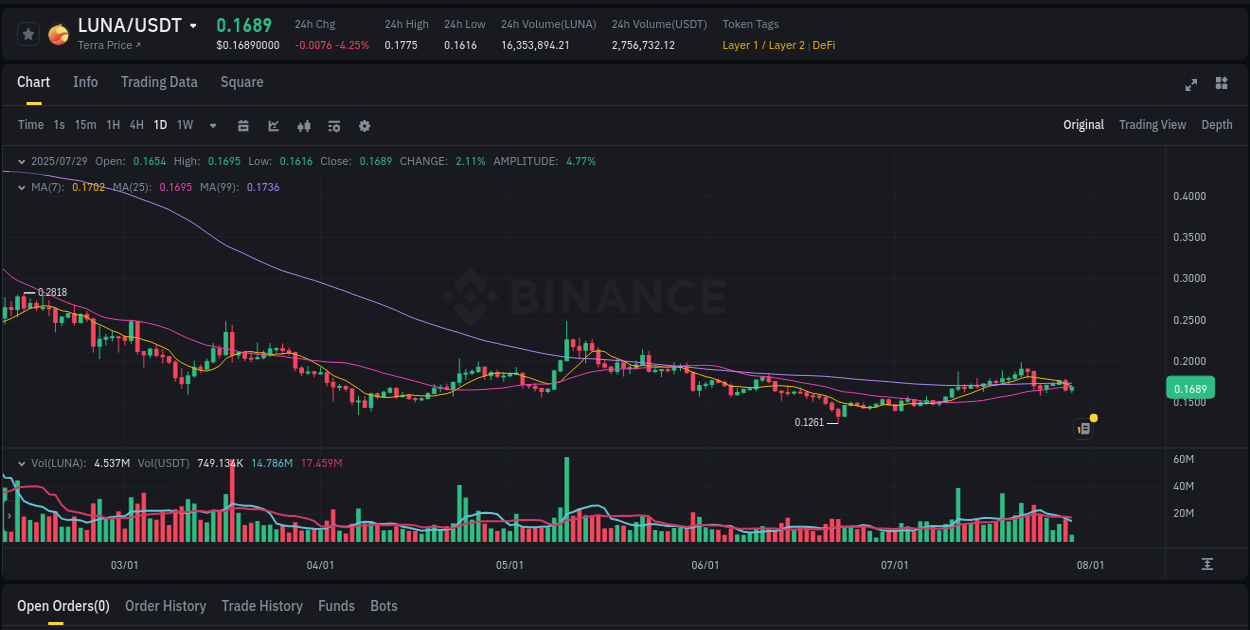The image size is (1250, 630).
Task: Open the indicators list icon
Action: pyautogui.click(x=334, y=125)
